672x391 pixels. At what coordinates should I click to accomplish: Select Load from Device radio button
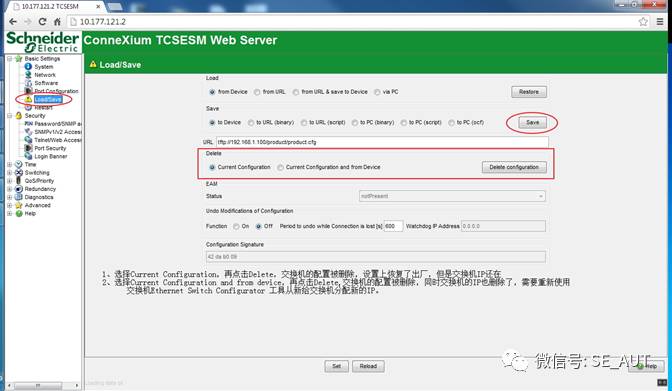tap(212, 92)
